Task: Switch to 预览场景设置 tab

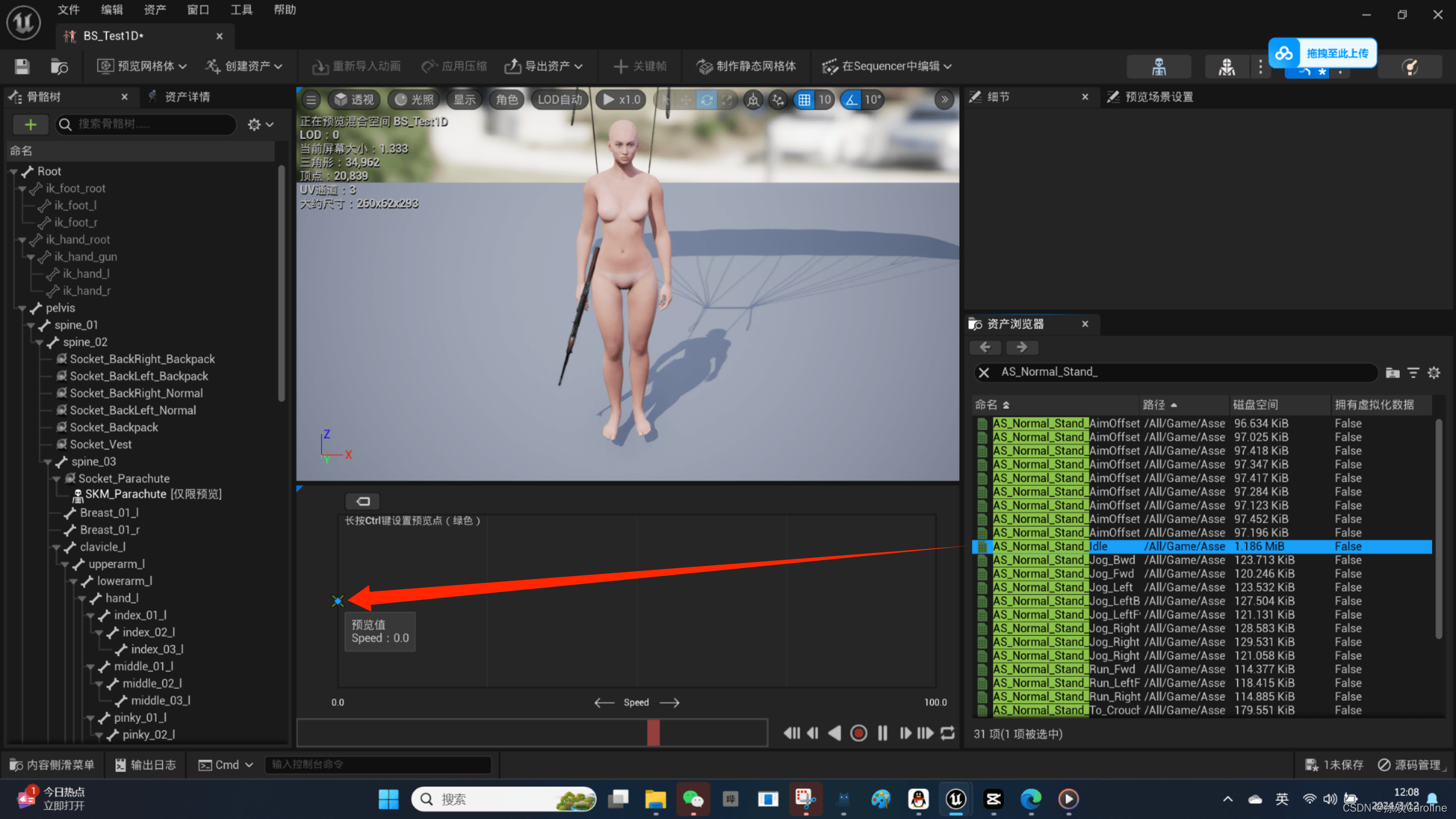Action: 1158,97
